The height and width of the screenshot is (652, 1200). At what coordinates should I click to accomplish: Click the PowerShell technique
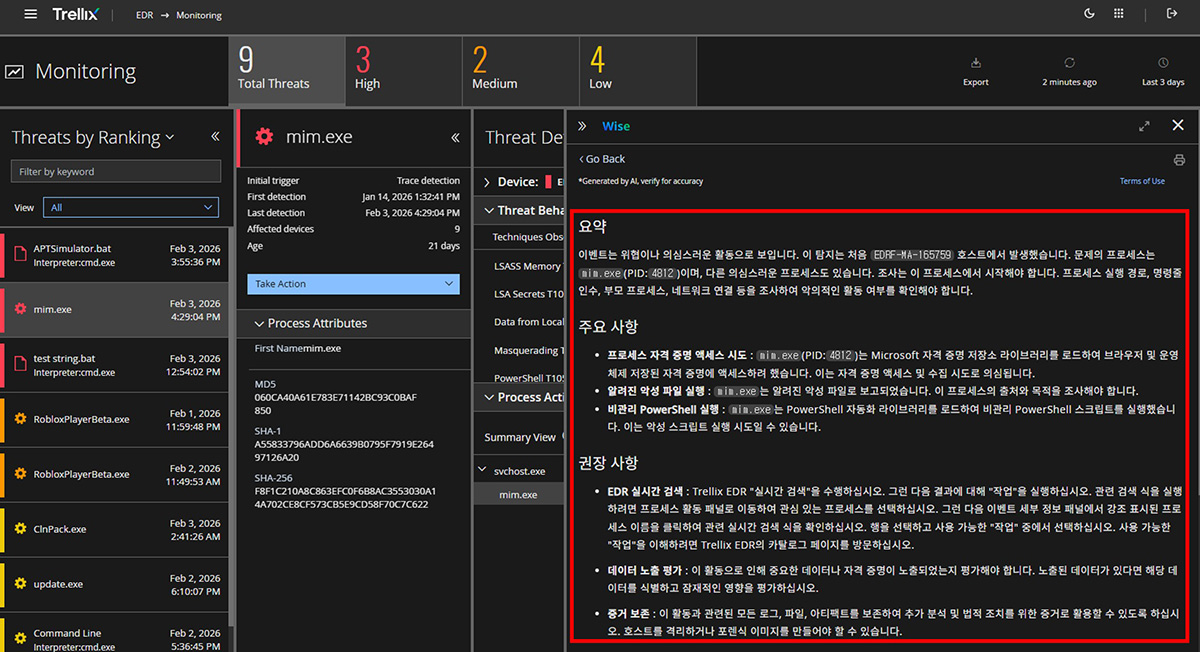click(528, 379)
